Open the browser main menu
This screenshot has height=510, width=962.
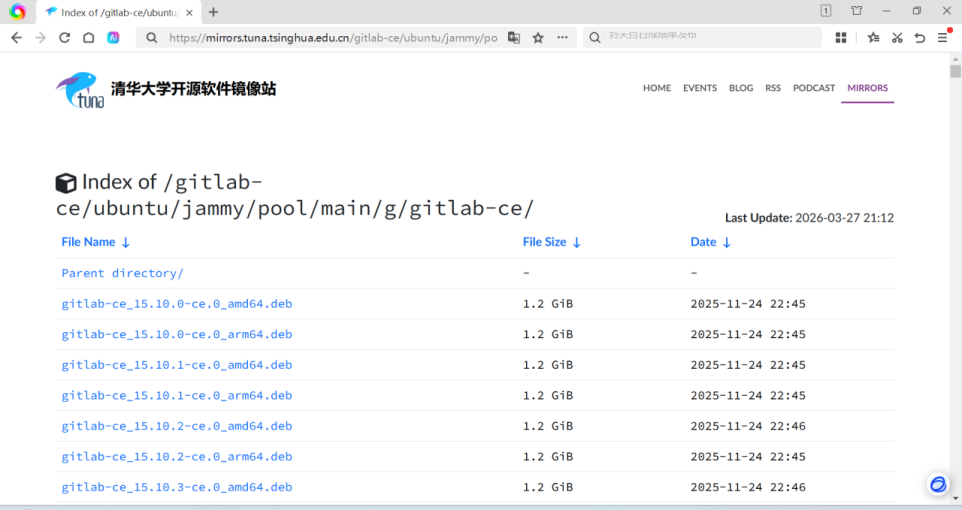click(943, 37)
